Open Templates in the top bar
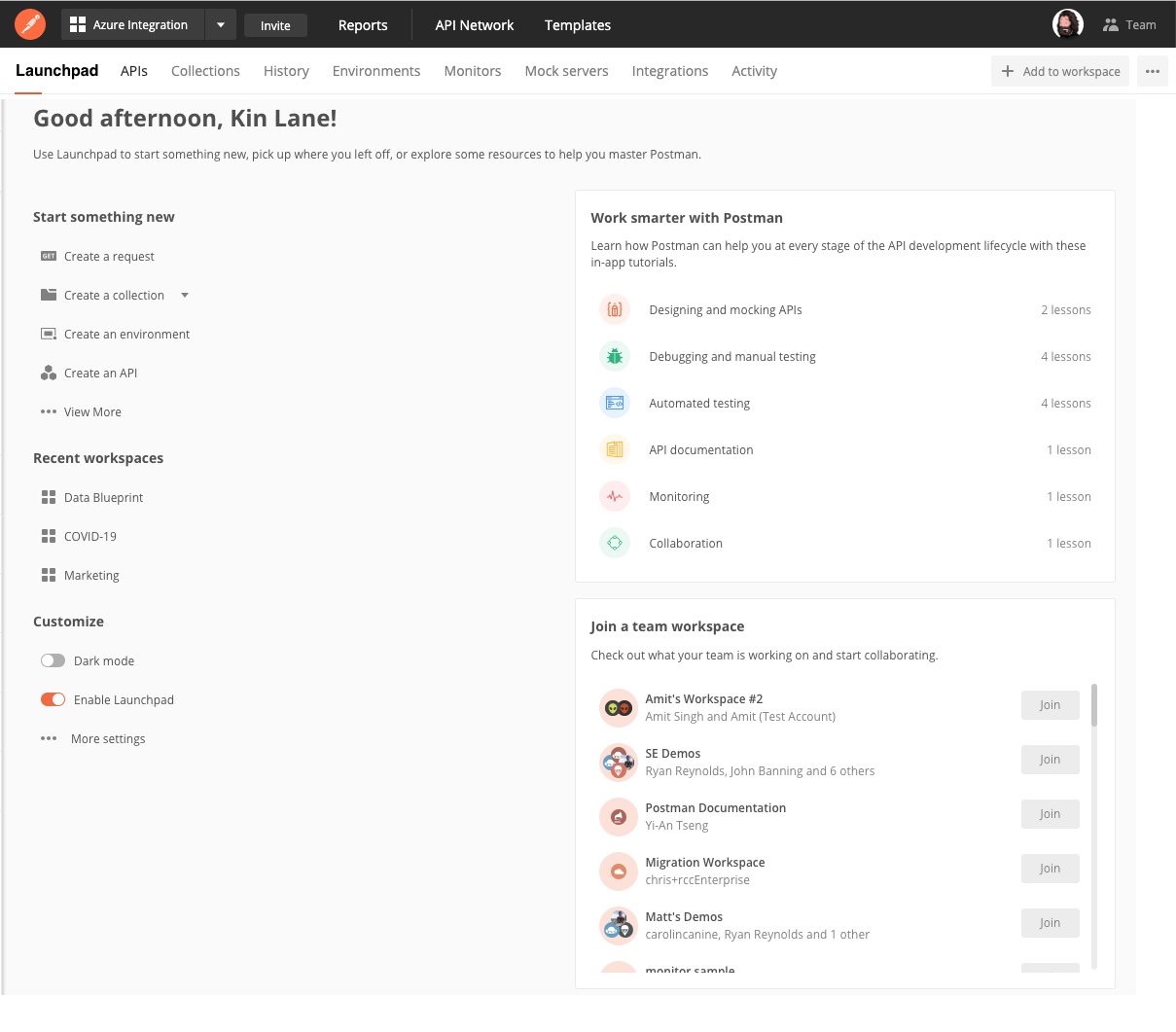1176x1032 pixels. click(x=578, y=25)
